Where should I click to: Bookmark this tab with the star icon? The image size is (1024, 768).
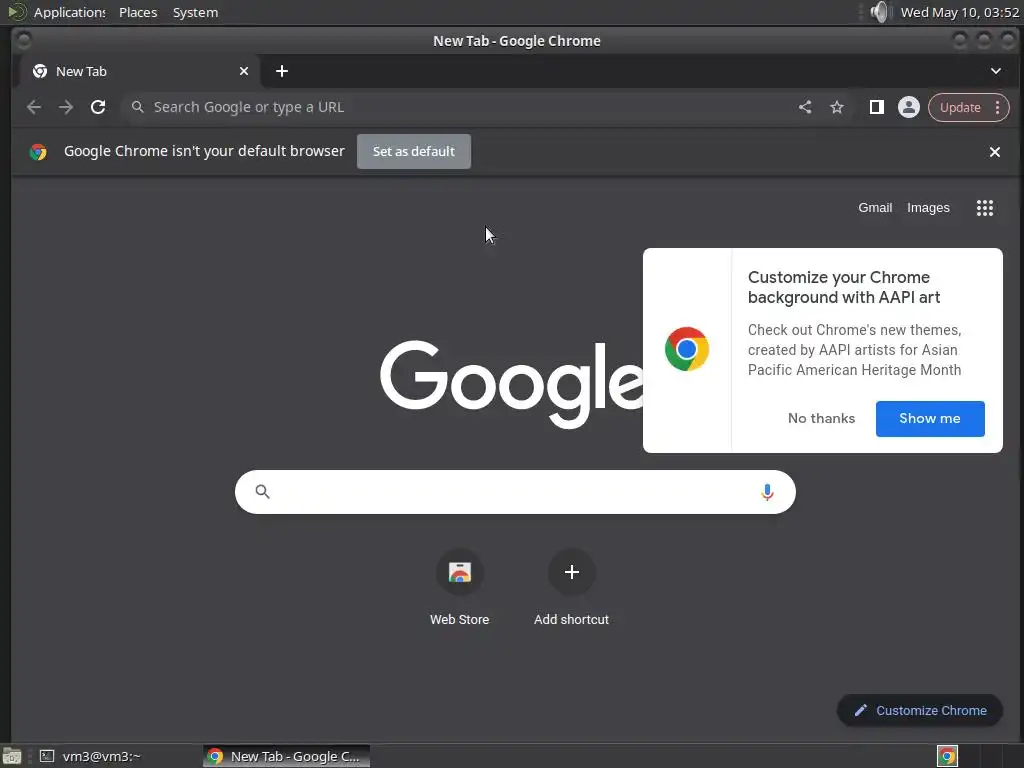[837, 107]
